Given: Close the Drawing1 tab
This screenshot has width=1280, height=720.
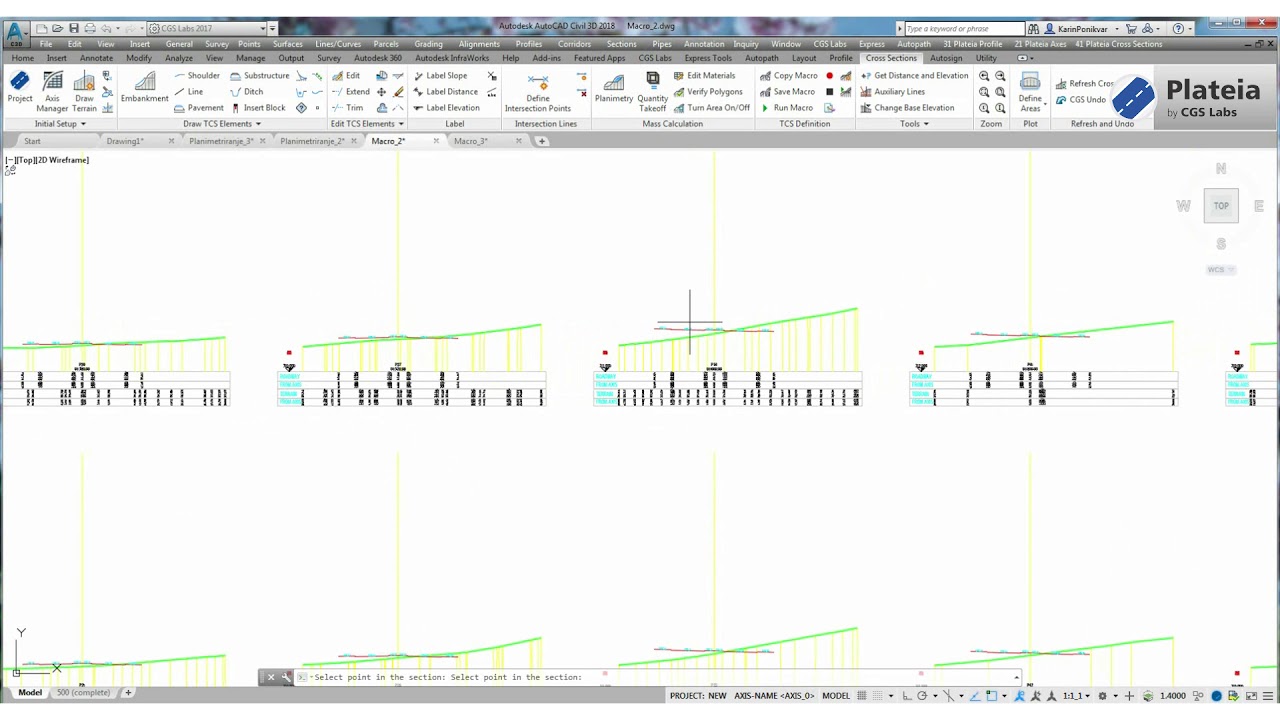Looking at the screenshot, I should pyautogui.click(x=171, y=141).
